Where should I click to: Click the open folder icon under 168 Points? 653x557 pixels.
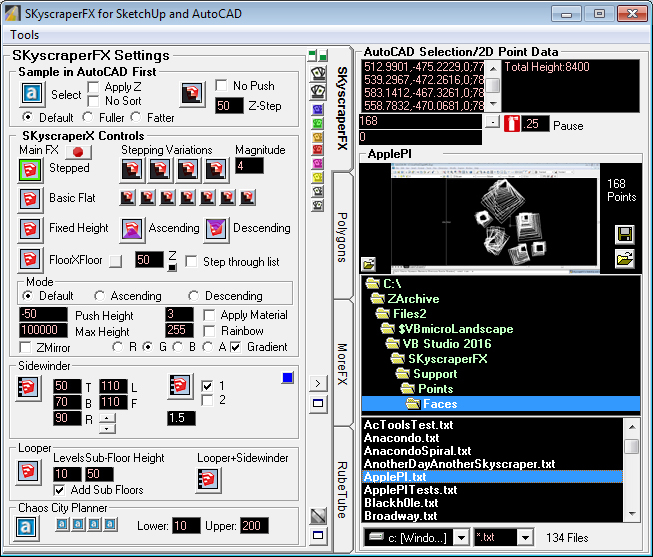[x=625, y=258]
